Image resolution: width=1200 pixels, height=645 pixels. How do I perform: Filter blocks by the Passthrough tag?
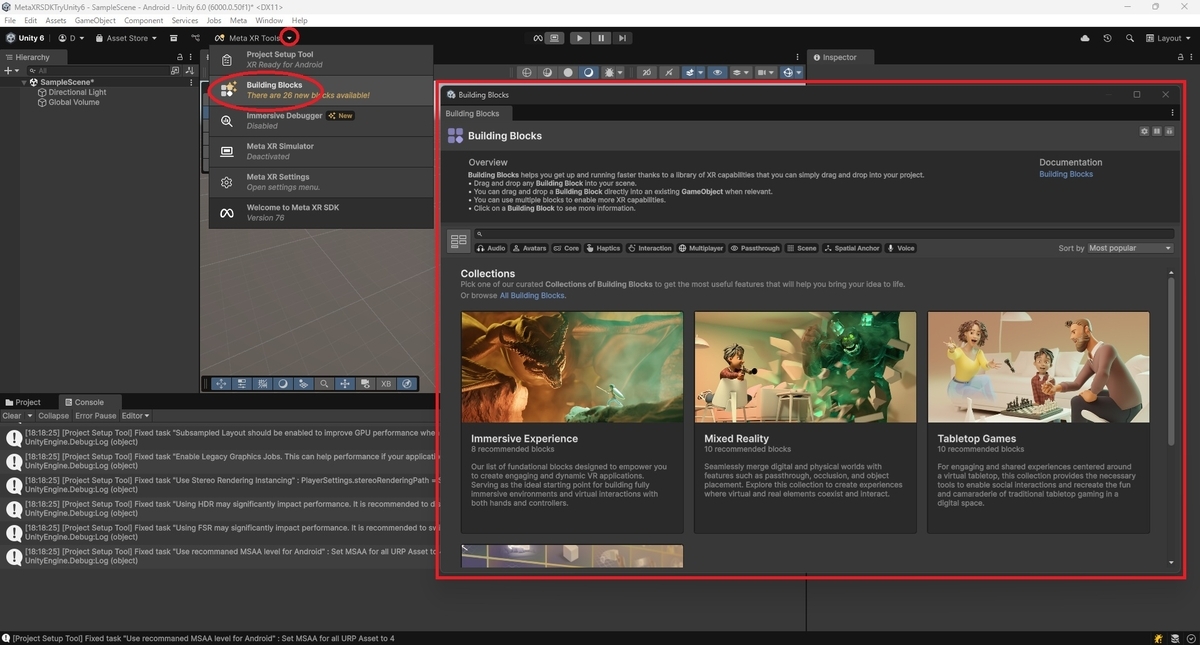click(x=755, y=248)
